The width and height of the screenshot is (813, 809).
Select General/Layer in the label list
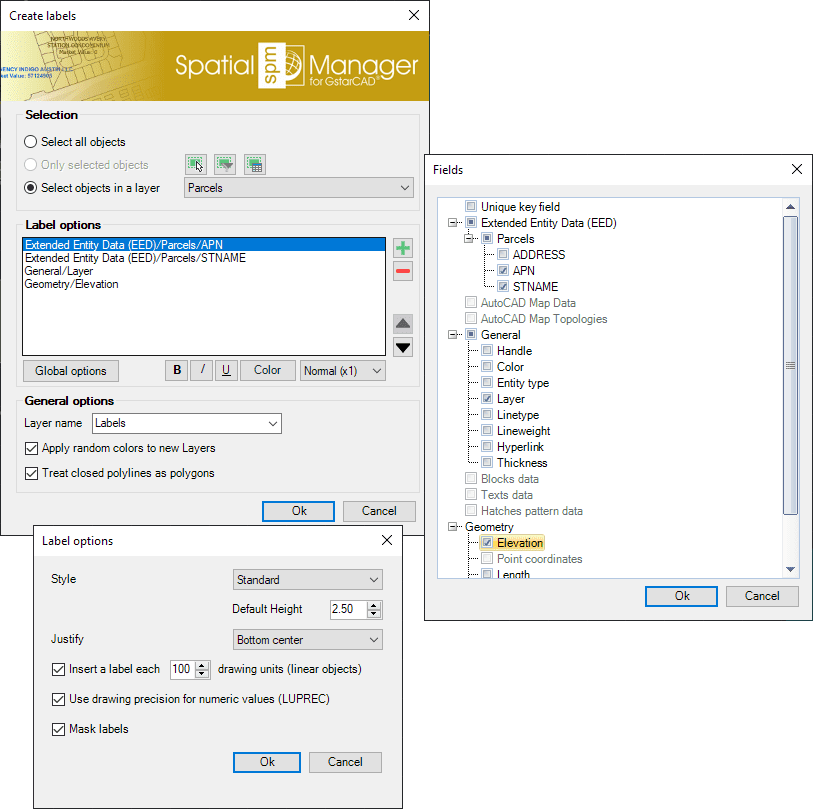pos(60,271)
